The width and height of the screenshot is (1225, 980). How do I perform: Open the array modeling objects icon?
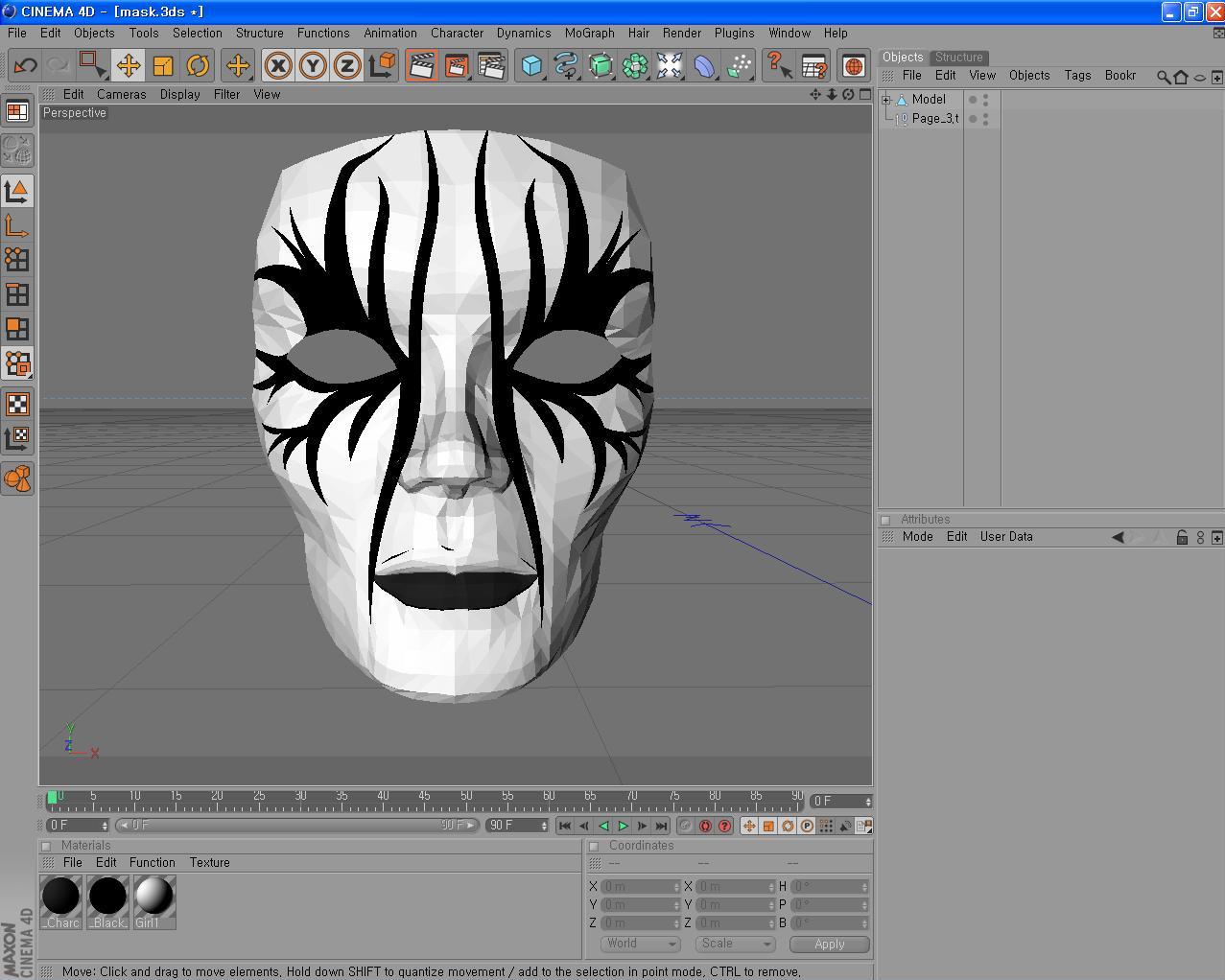(635, 65)
